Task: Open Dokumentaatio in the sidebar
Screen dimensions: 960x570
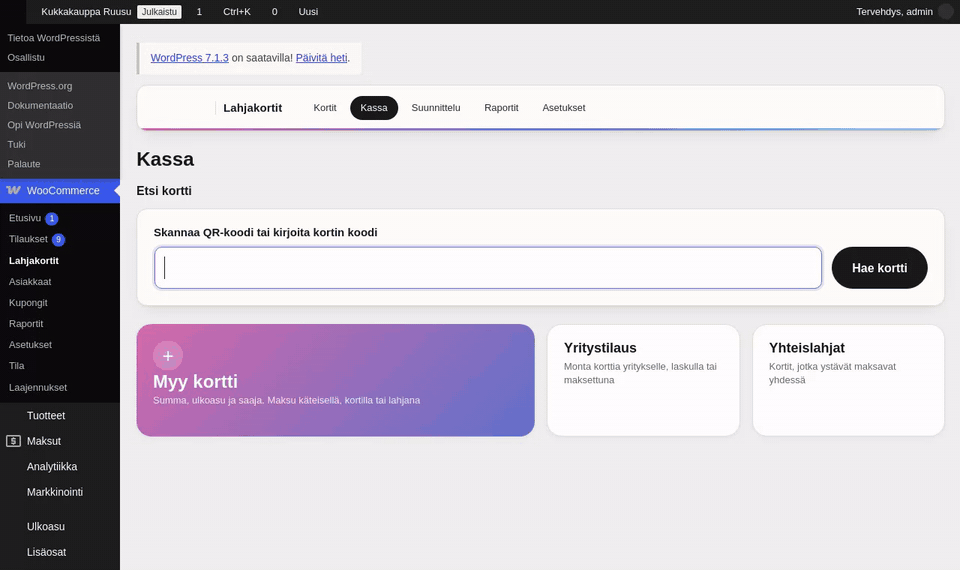Action: click(40, 105)
